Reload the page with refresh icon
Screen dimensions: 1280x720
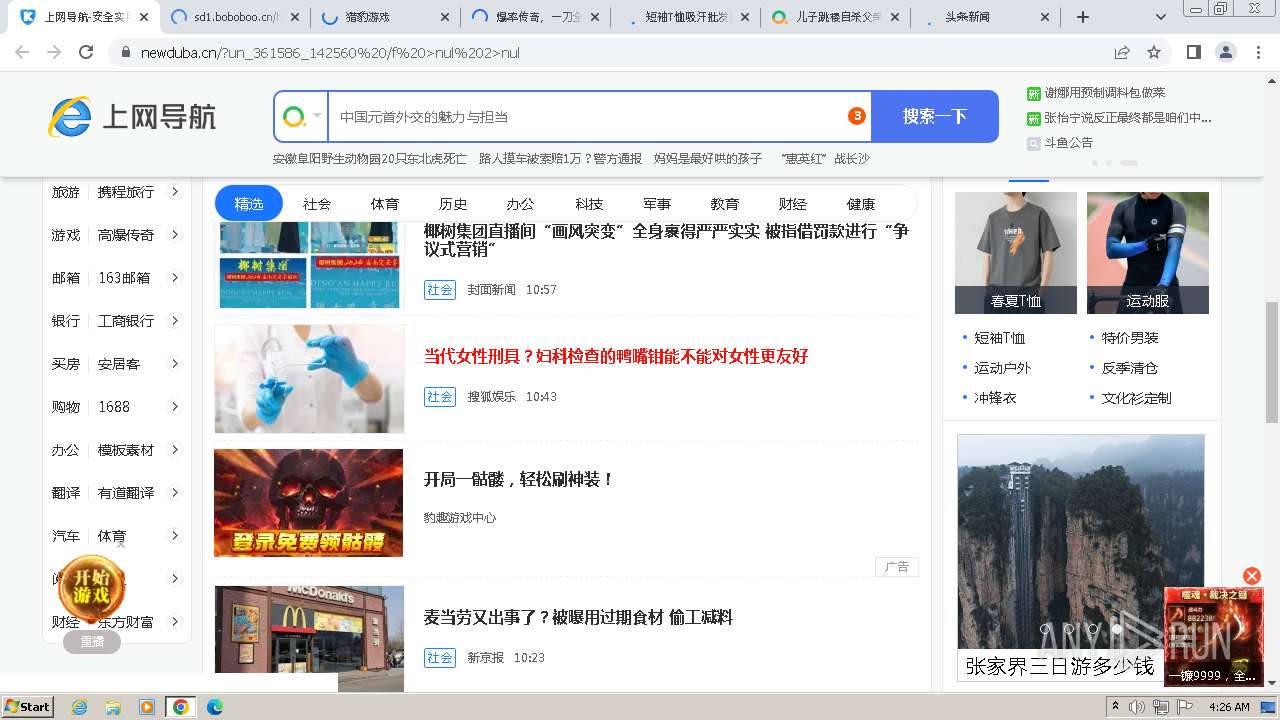[86, 52]
